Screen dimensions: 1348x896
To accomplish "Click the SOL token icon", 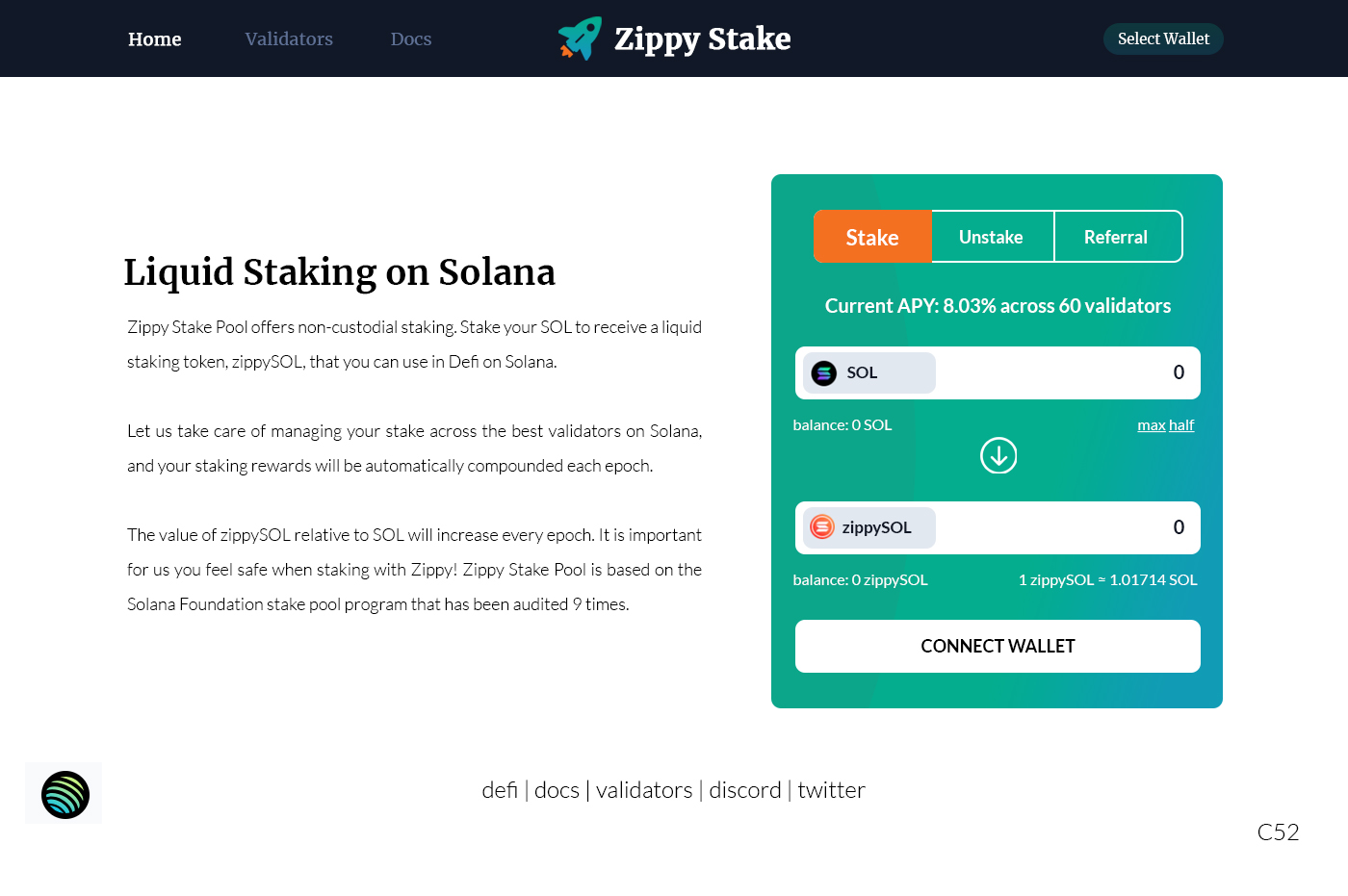I will (x=824, y=372).
